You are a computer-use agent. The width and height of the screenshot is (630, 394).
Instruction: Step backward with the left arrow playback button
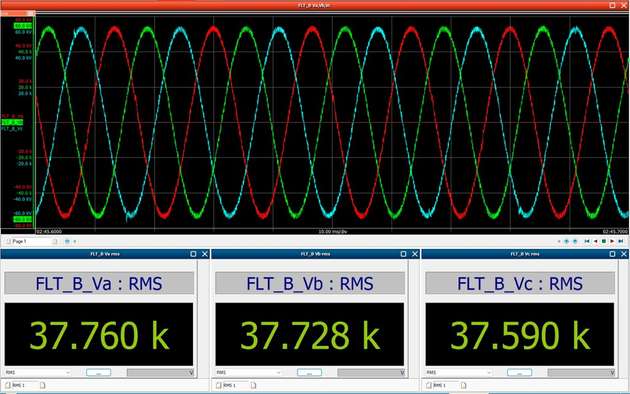click(595, 241)
